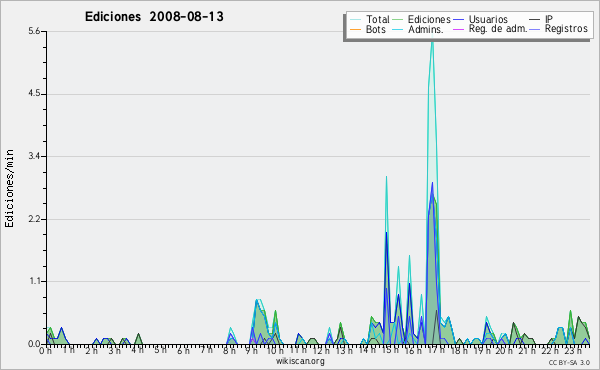Click the 17 h peak of the chart
This screenshot has width=600, height=370.
pos(432,38)
